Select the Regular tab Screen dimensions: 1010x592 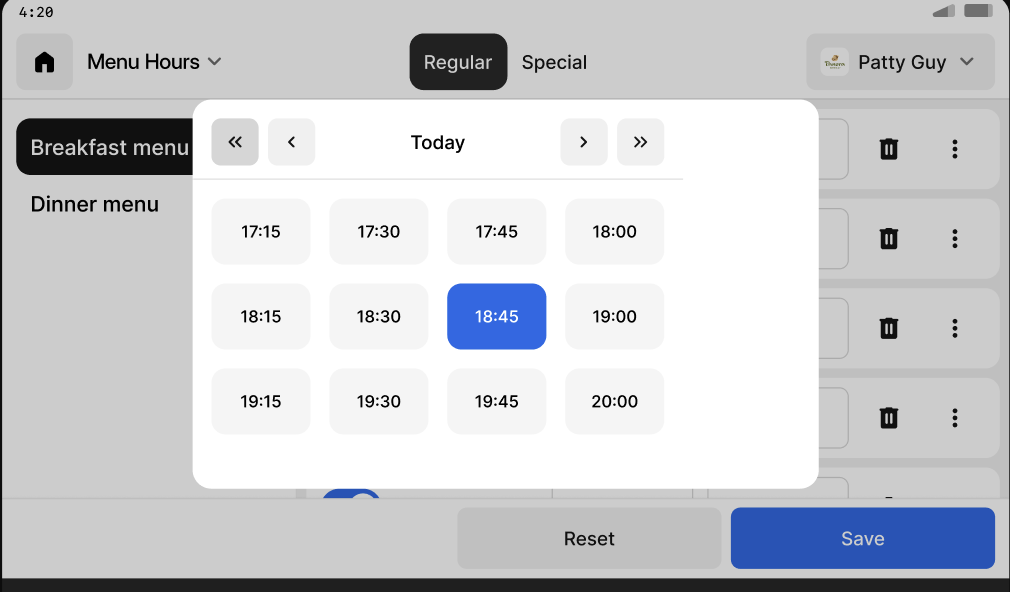(x=458, y=62)
